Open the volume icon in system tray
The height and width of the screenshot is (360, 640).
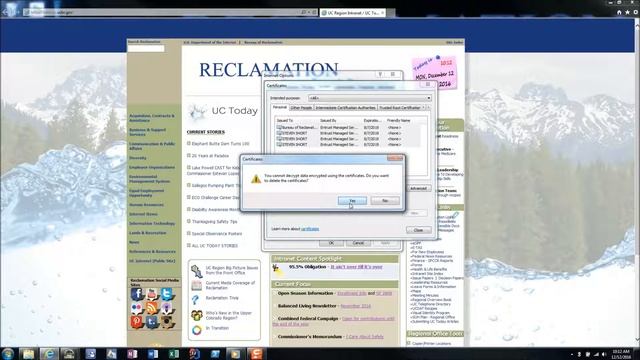(604, 354)
